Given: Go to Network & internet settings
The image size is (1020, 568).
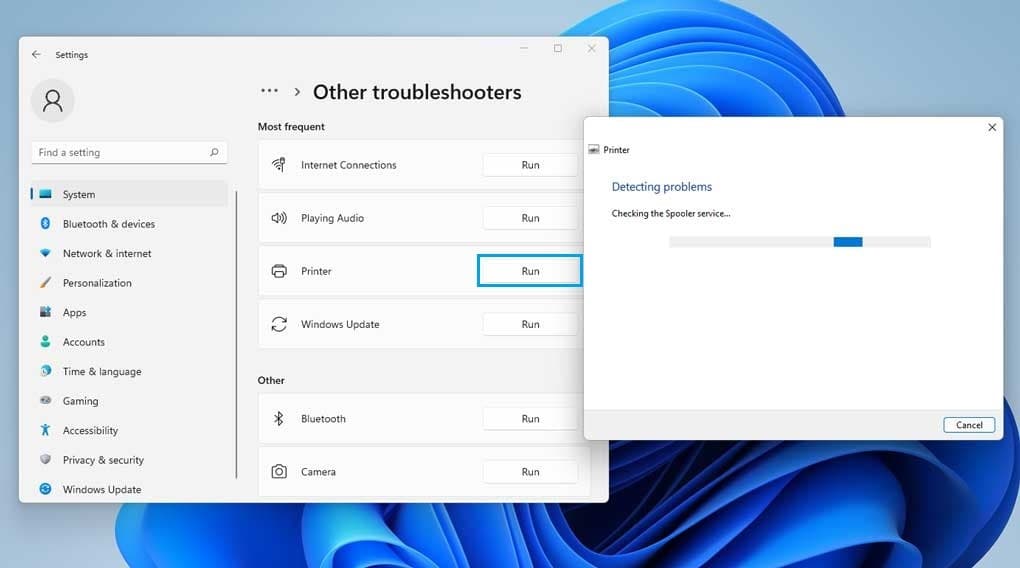Looking at the screenshot, I should 129,253.
